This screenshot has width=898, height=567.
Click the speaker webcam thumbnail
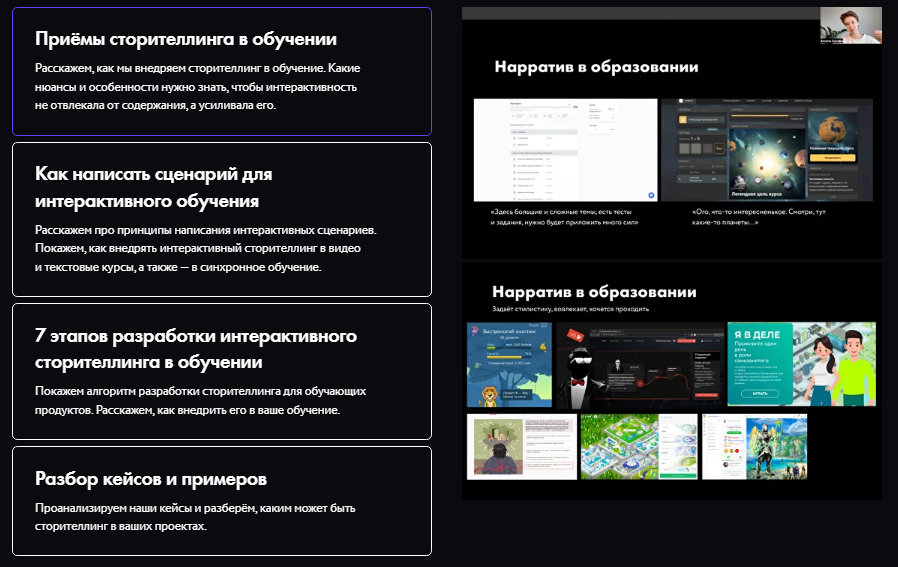tap(850, 25)
